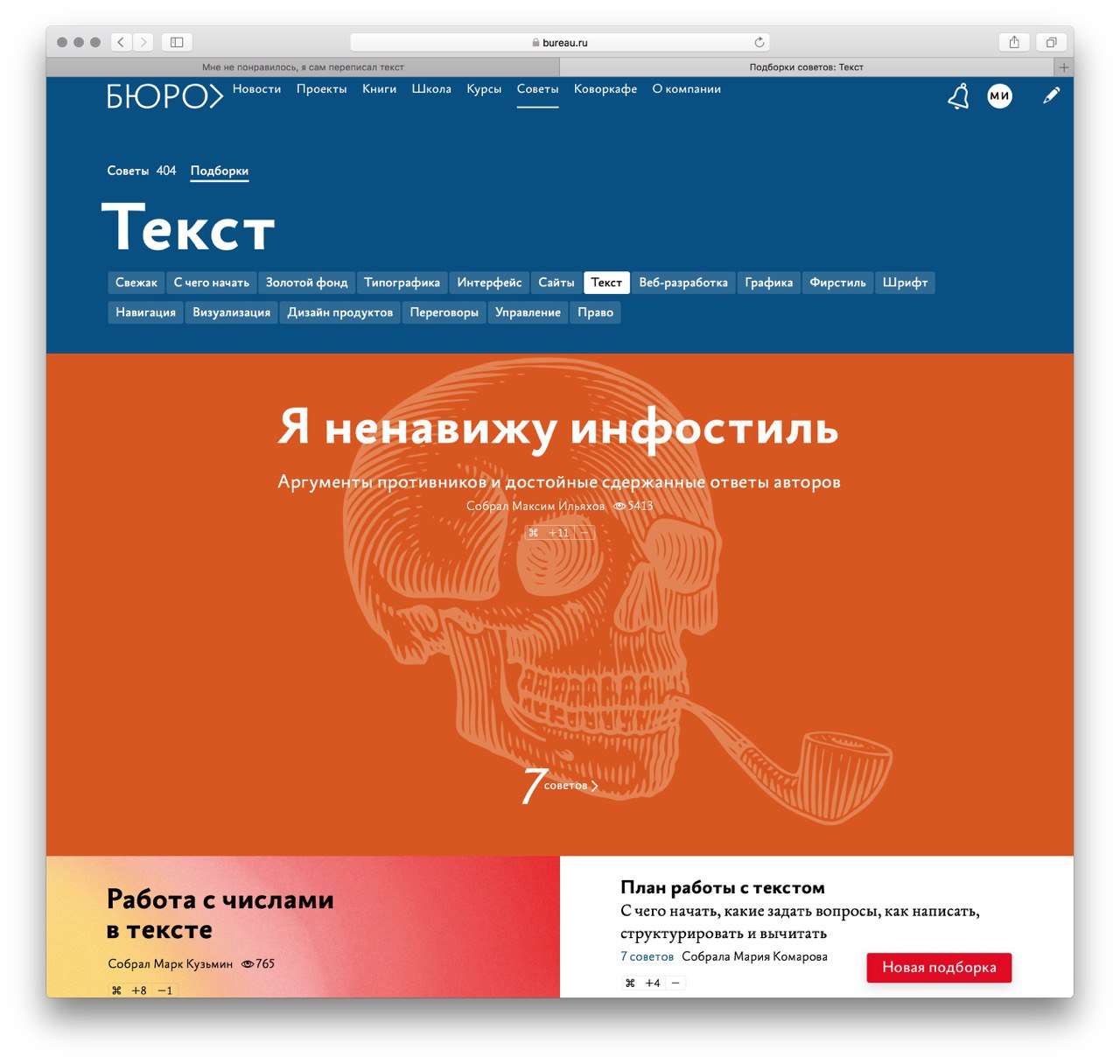Upvote План работы с текстом with +4

653,983
